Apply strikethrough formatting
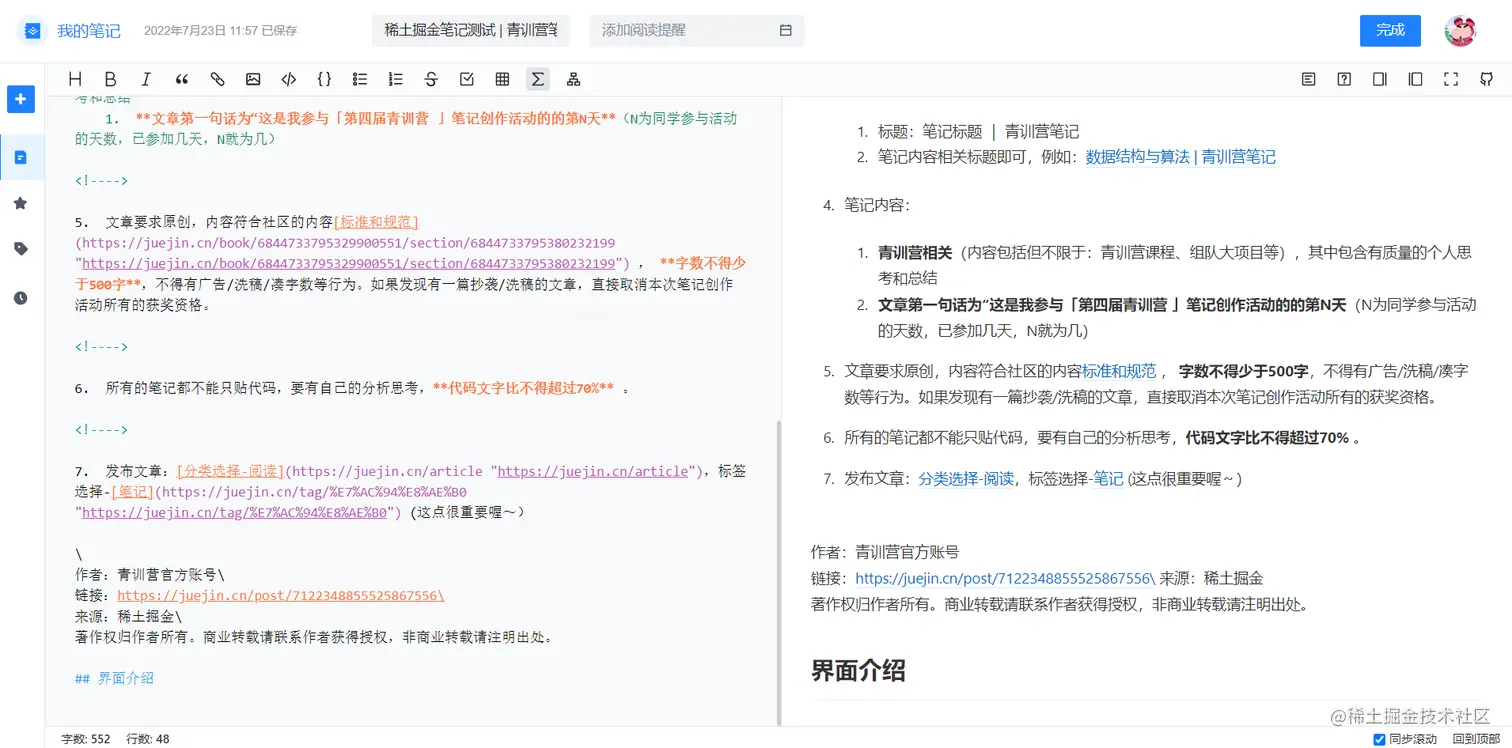This screenshot has width=1512, height=748. click(431, 79)
